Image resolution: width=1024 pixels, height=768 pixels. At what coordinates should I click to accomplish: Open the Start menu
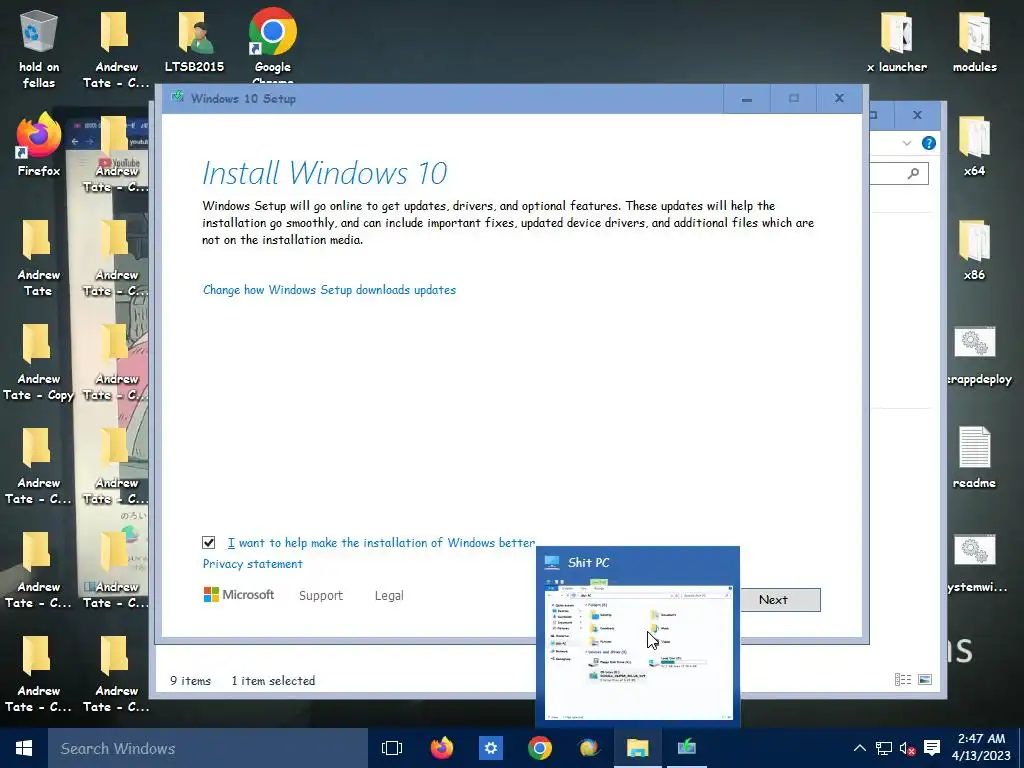click(x=24, y=748)
